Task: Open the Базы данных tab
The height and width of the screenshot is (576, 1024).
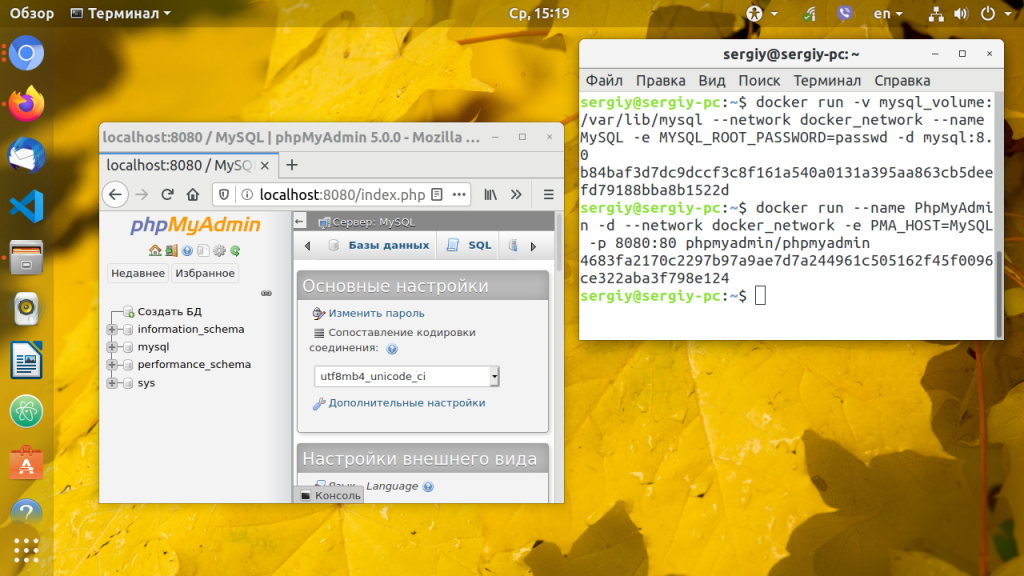Action: pyautogui.click(x=379, y=246)
